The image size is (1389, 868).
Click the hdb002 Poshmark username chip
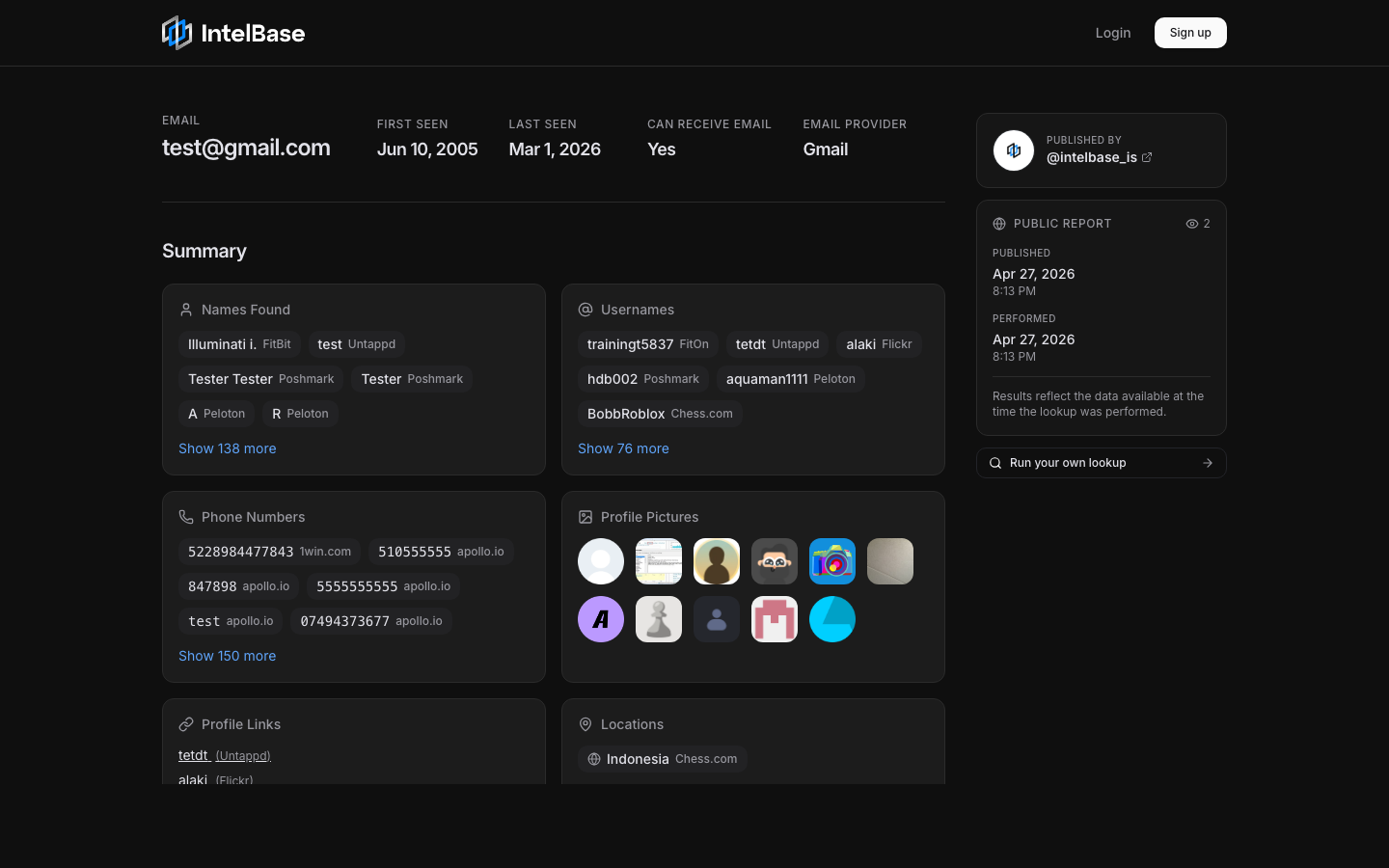click(x=643, y=379)
